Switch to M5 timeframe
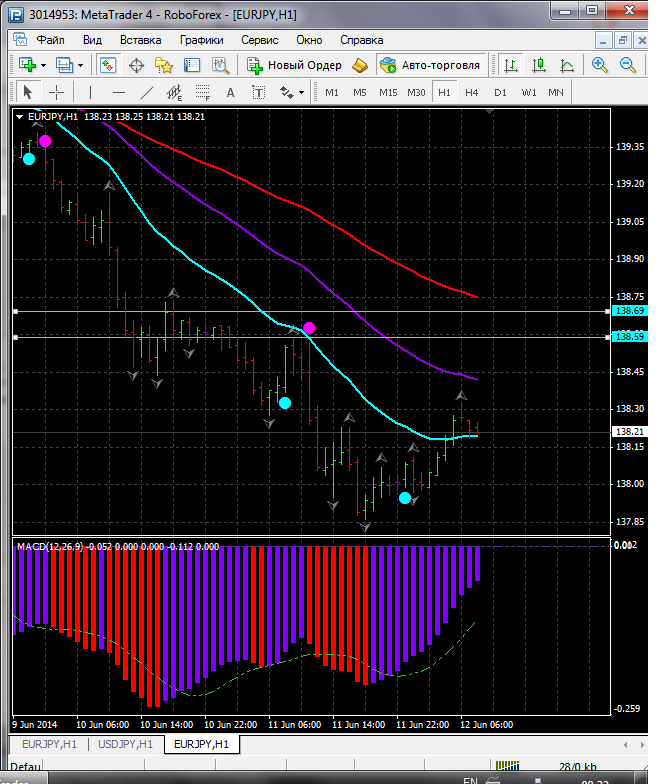 tap(360, 92)
